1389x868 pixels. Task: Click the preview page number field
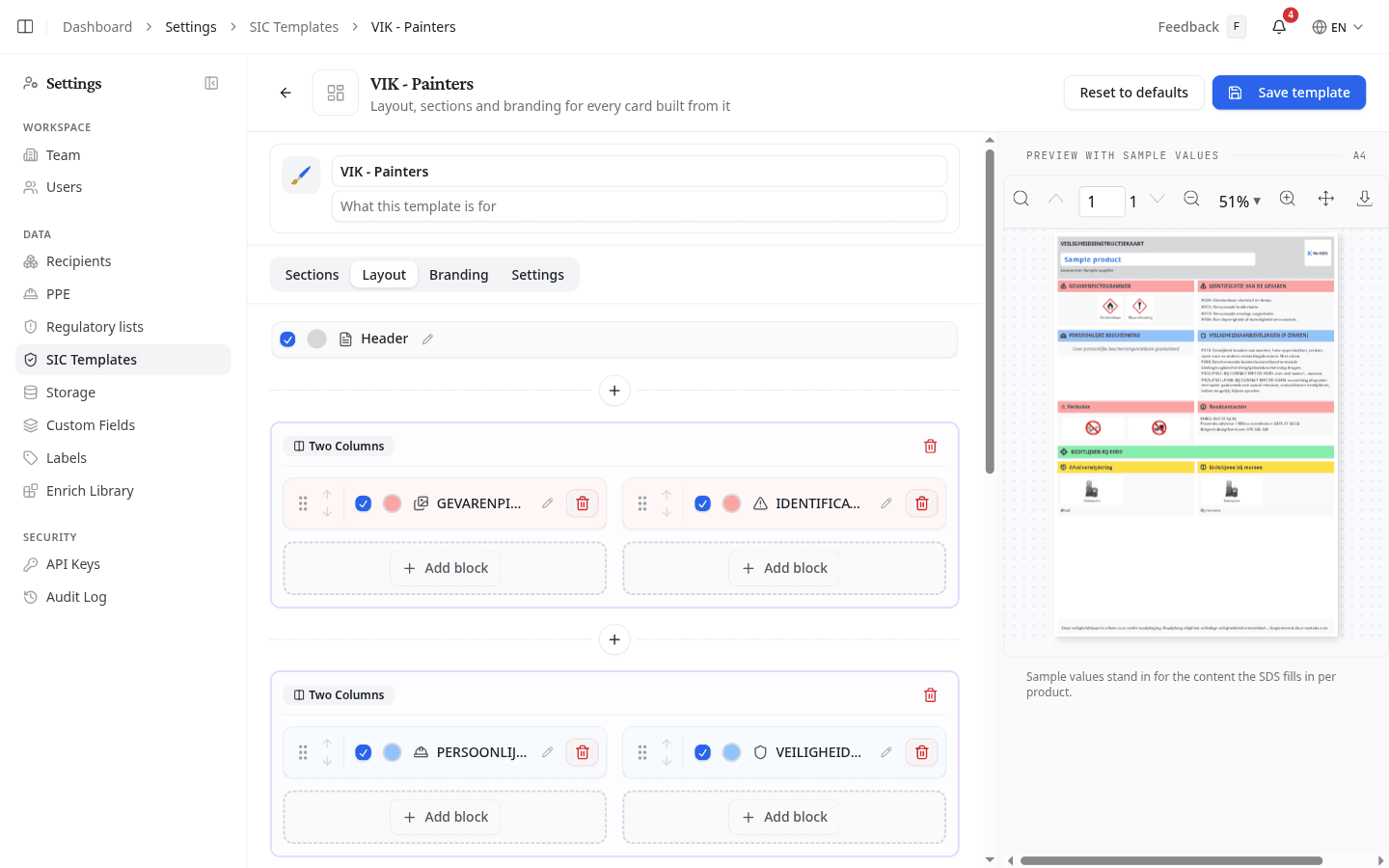pos(1102,202)
